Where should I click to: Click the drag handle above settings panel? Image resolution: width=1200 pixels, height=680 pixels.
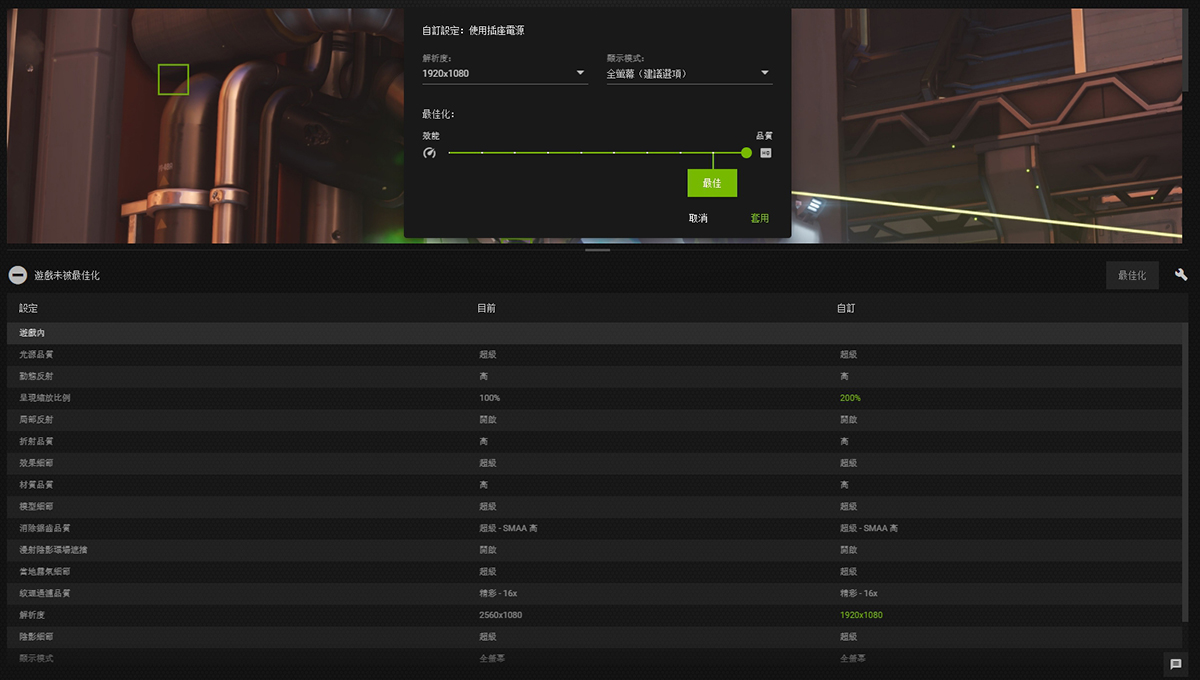(x=598, y=250)
